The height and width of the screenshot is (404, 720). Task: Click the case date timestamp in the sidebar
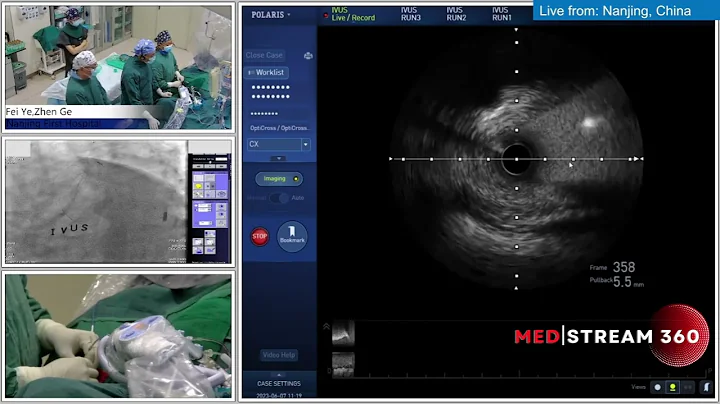(x=279, y=395)
